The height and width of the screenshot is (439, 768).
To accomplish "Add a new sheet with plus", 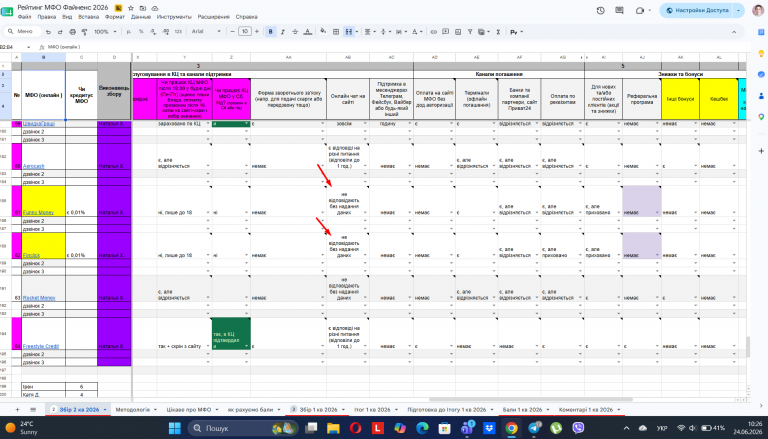I will coord(17,410).
